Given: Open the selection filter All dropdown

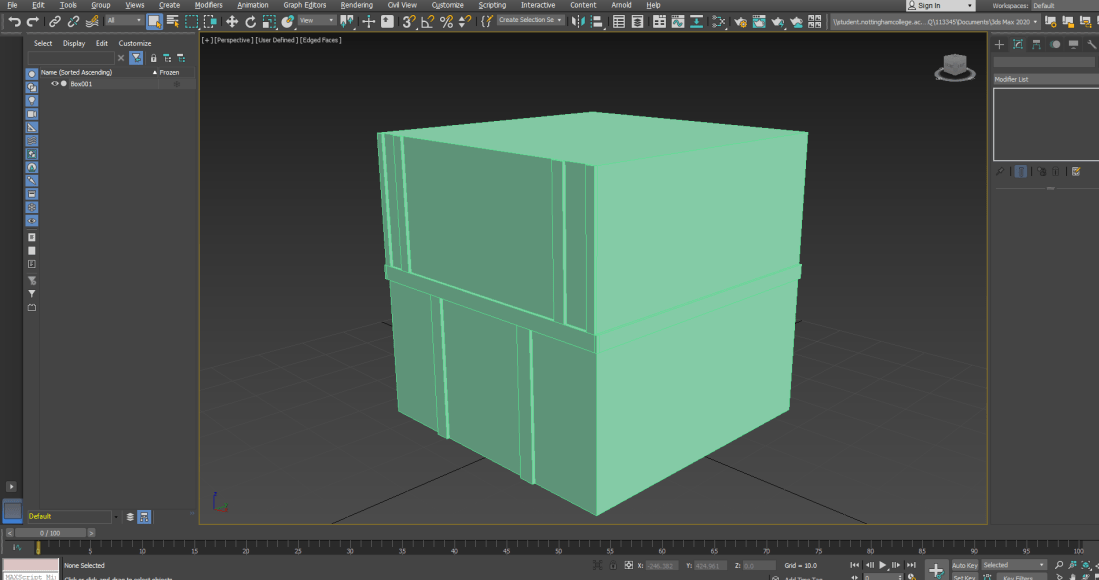Looking at the screenshot, I should point(124,21).
